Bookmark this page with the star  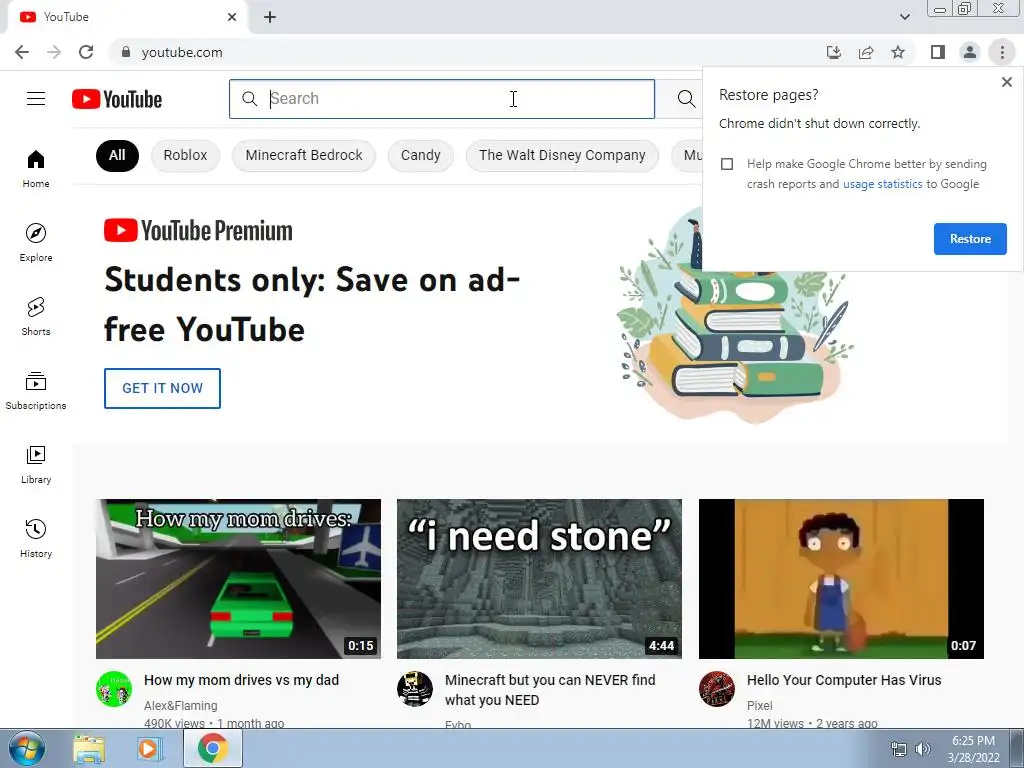(x=898, y=52)
